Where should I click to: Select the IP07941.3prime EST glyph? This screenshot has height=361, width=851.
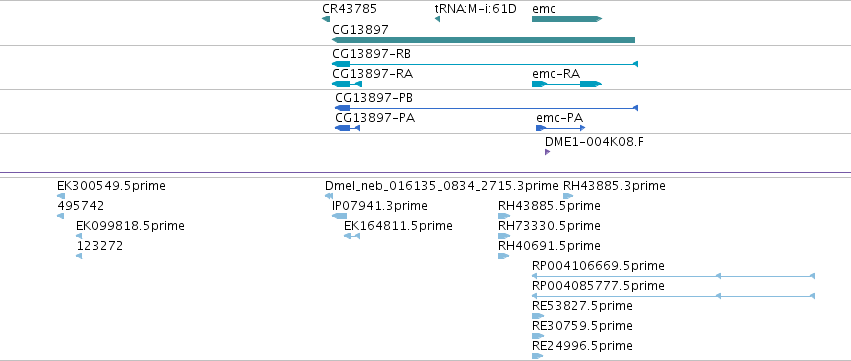(339, 216)
